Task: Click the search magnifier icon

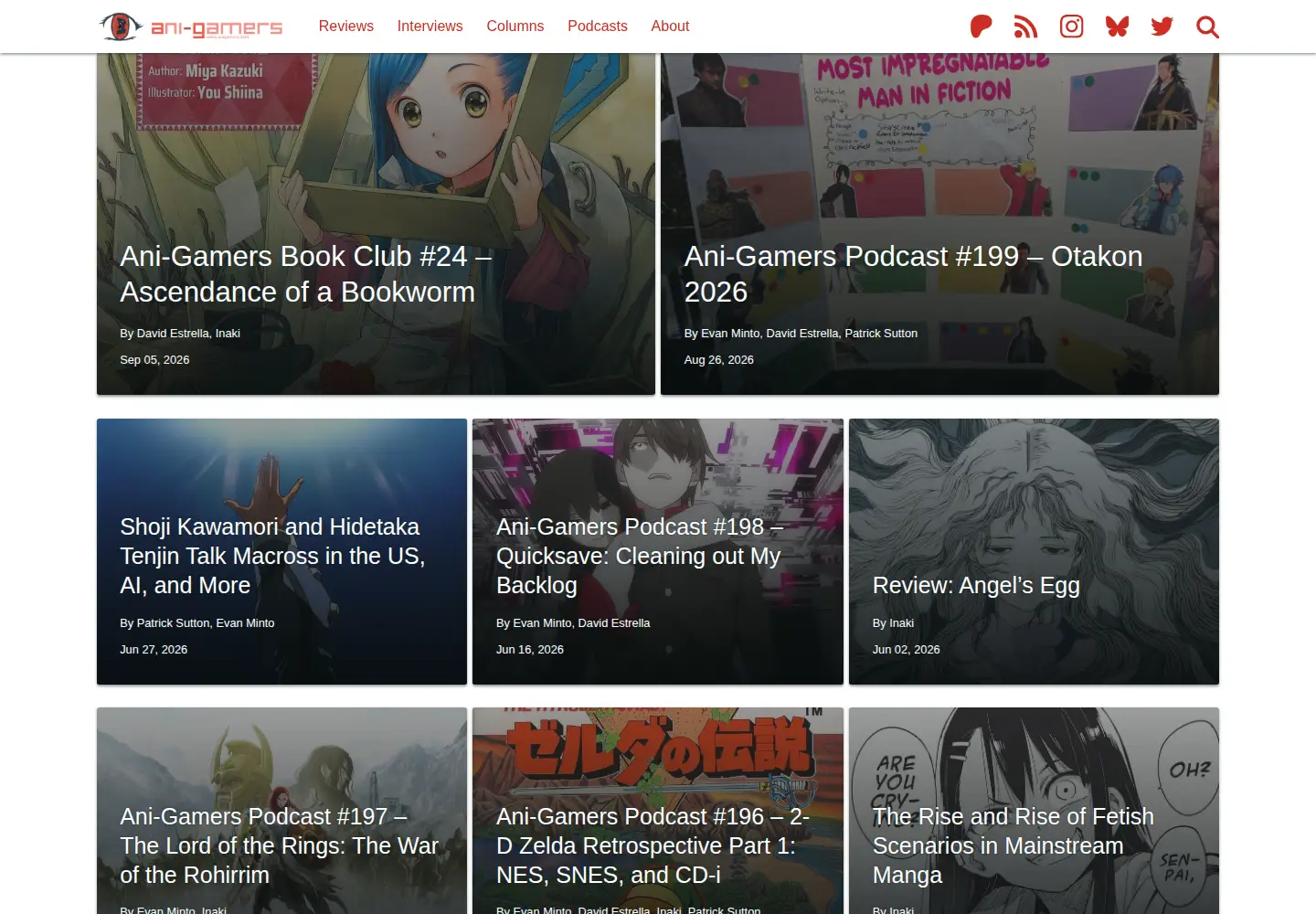Action: pyautogui.click(x=1207, y=27)
